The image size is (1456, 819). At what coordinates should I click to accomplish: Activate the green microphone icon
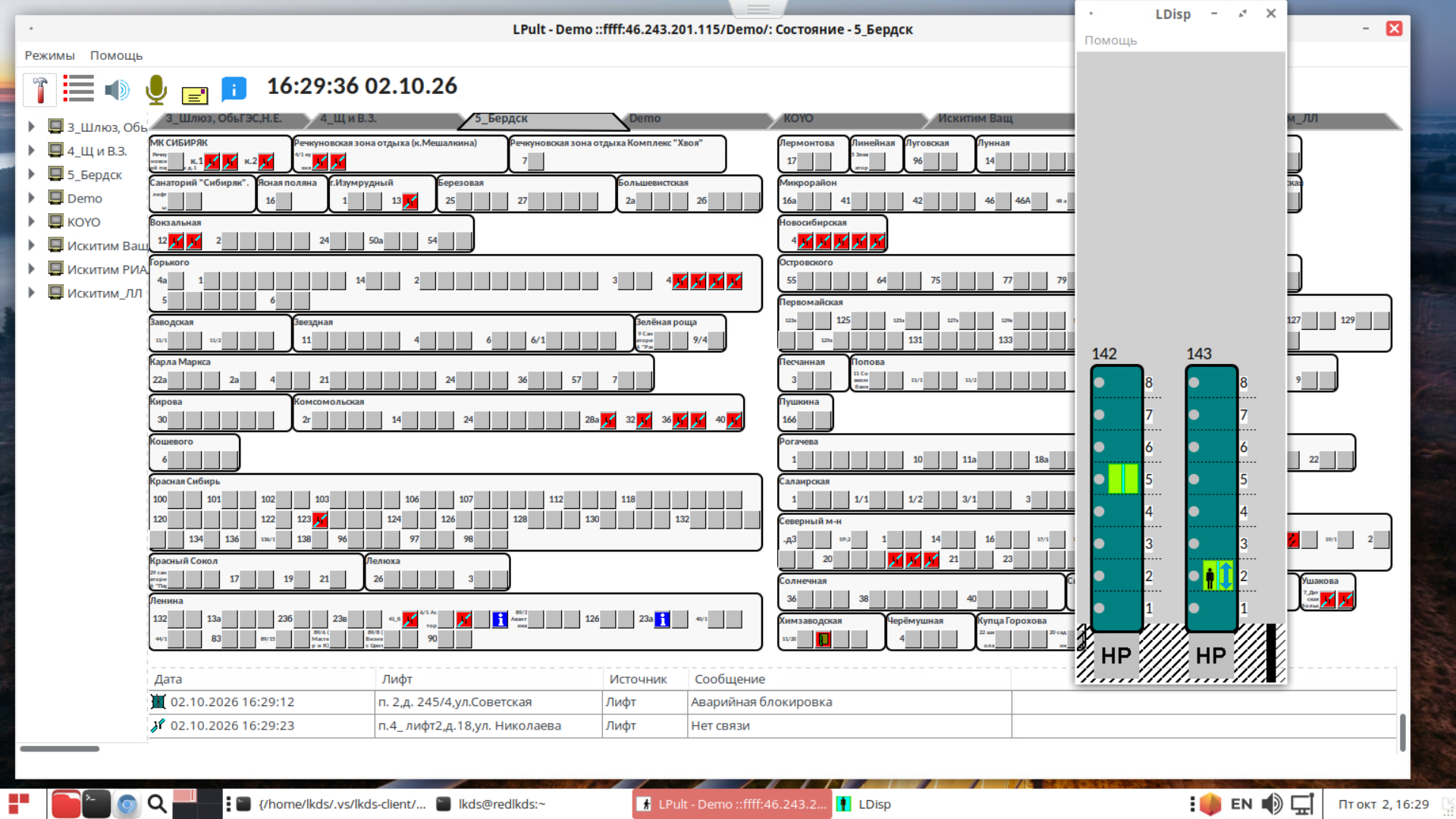pos(156,89)
